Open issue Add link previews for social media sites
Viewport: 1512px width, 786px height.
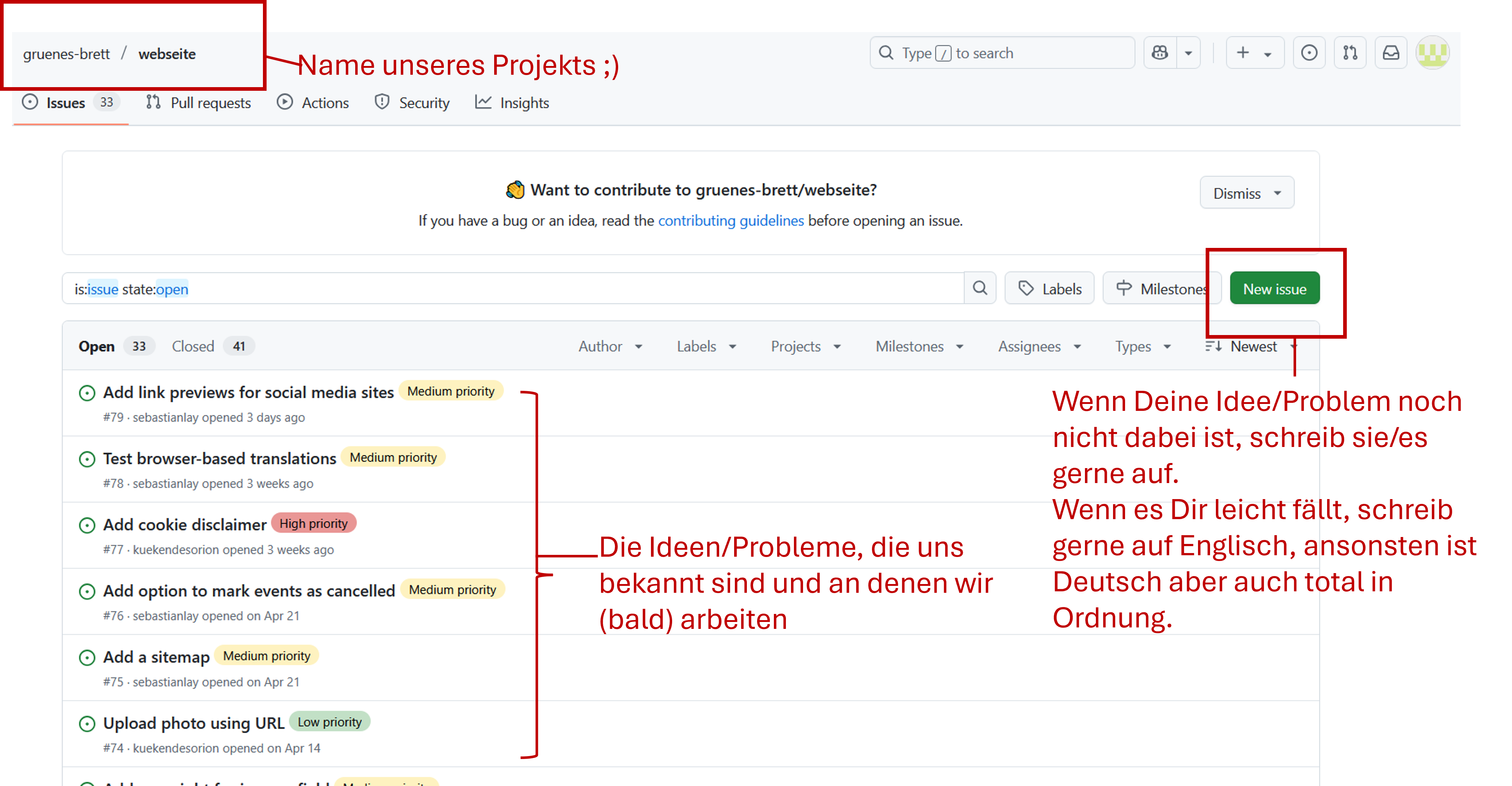[x=248, y=392]
